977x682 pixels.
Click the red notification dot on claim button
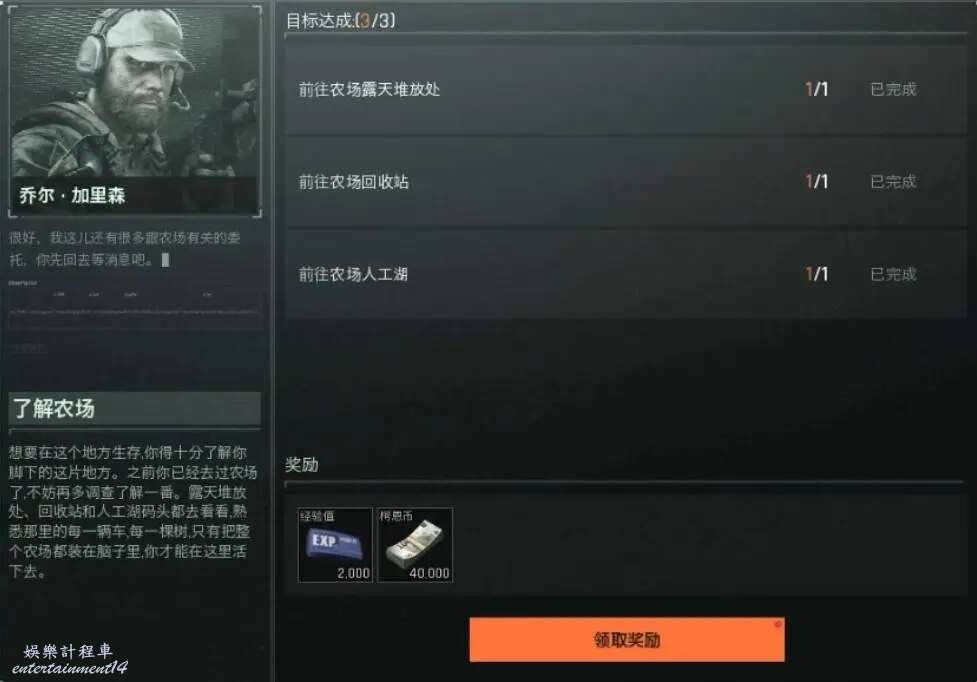point(777,624)
